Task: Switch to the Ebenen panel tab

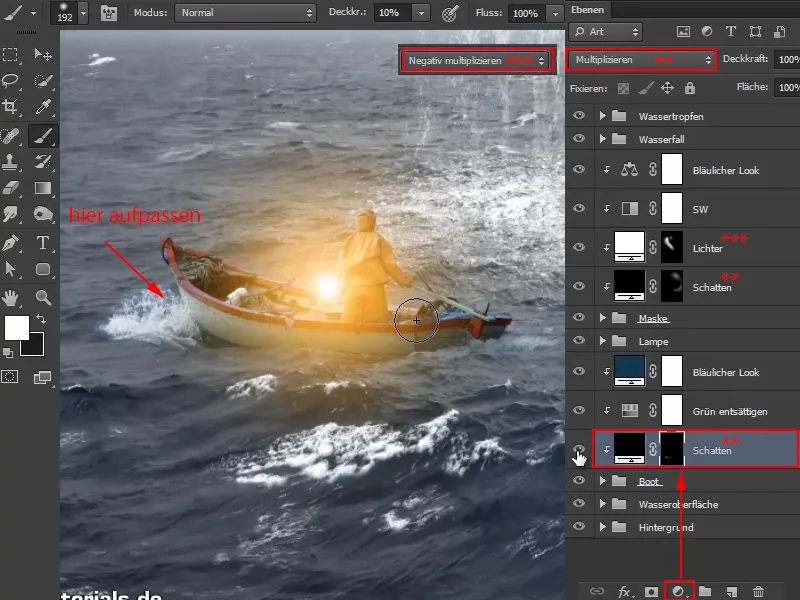Action: point(587,10)
